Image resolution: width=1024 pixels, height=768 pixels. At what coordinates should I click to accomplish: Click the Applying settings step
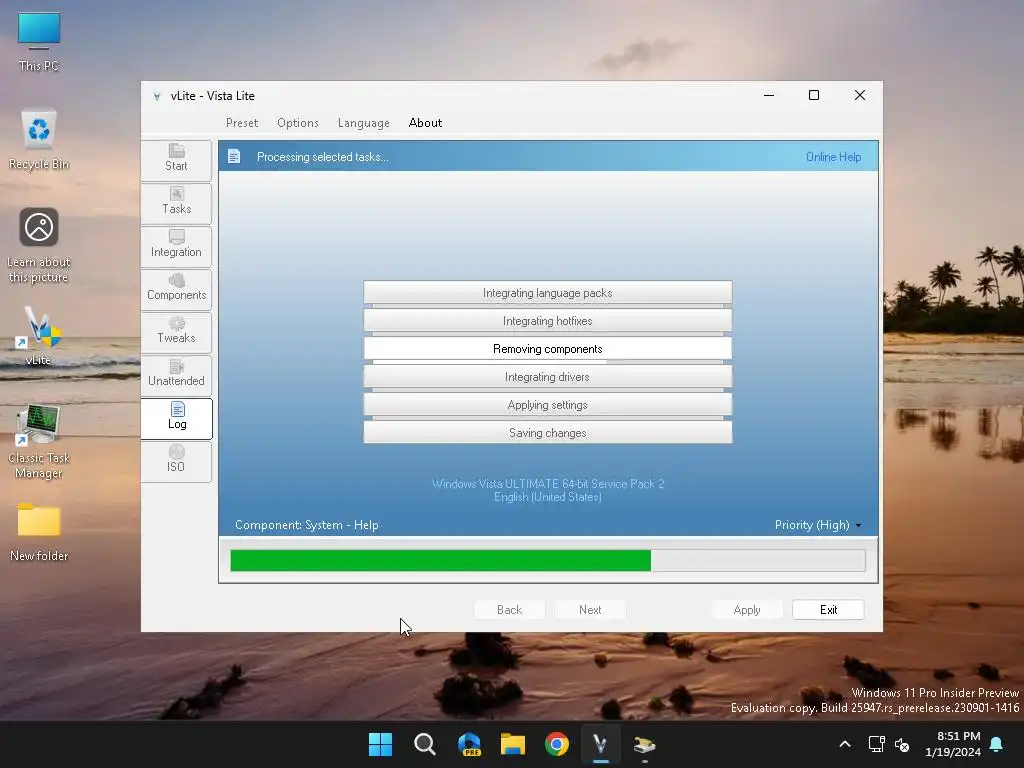tap(548, 406)
